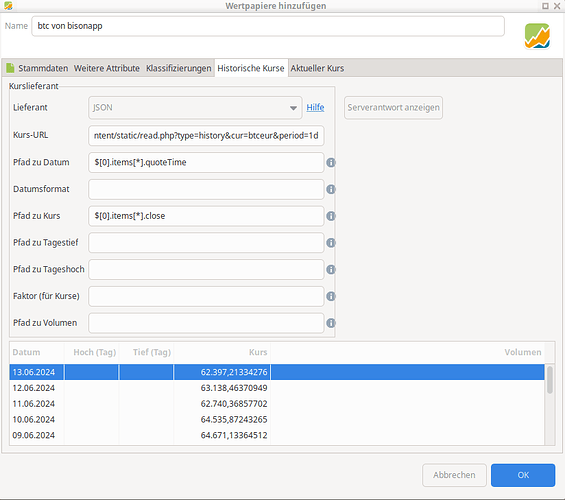Click info icon beside Datumsformat field

point(331,189)
